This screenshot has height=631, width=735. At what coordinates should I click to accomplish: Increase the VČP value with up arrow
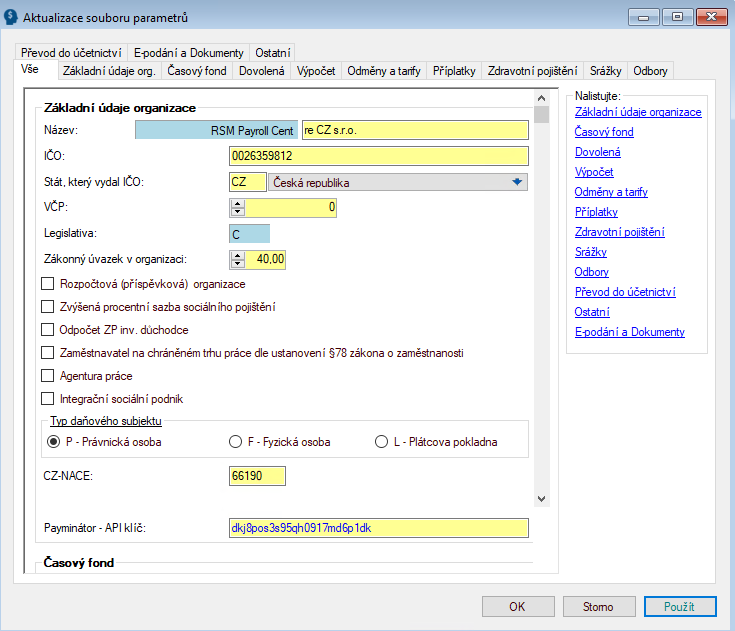237,204
